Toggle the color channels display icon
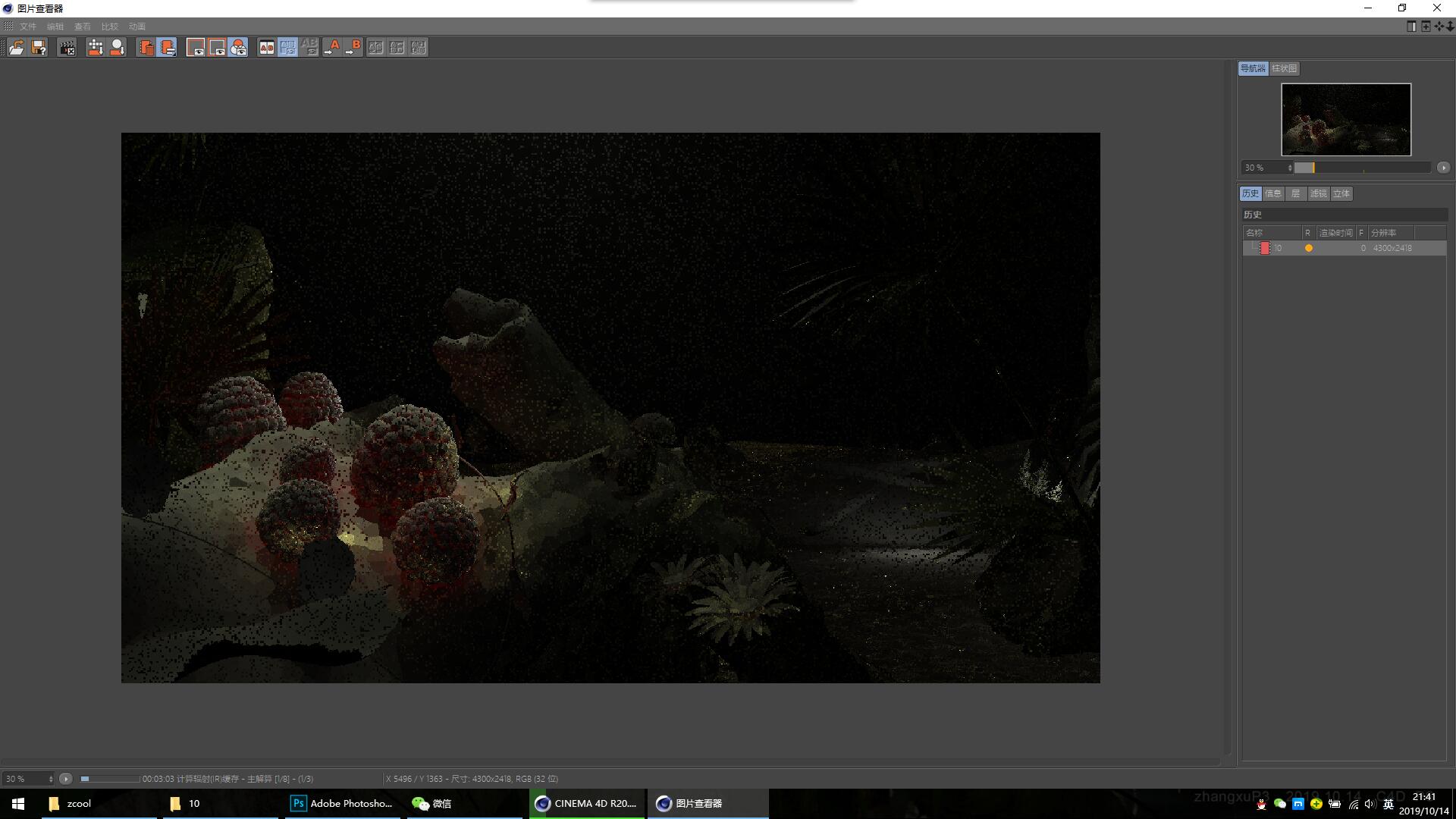This screenshot has width=1456, height=819. (x=238, y=48)
